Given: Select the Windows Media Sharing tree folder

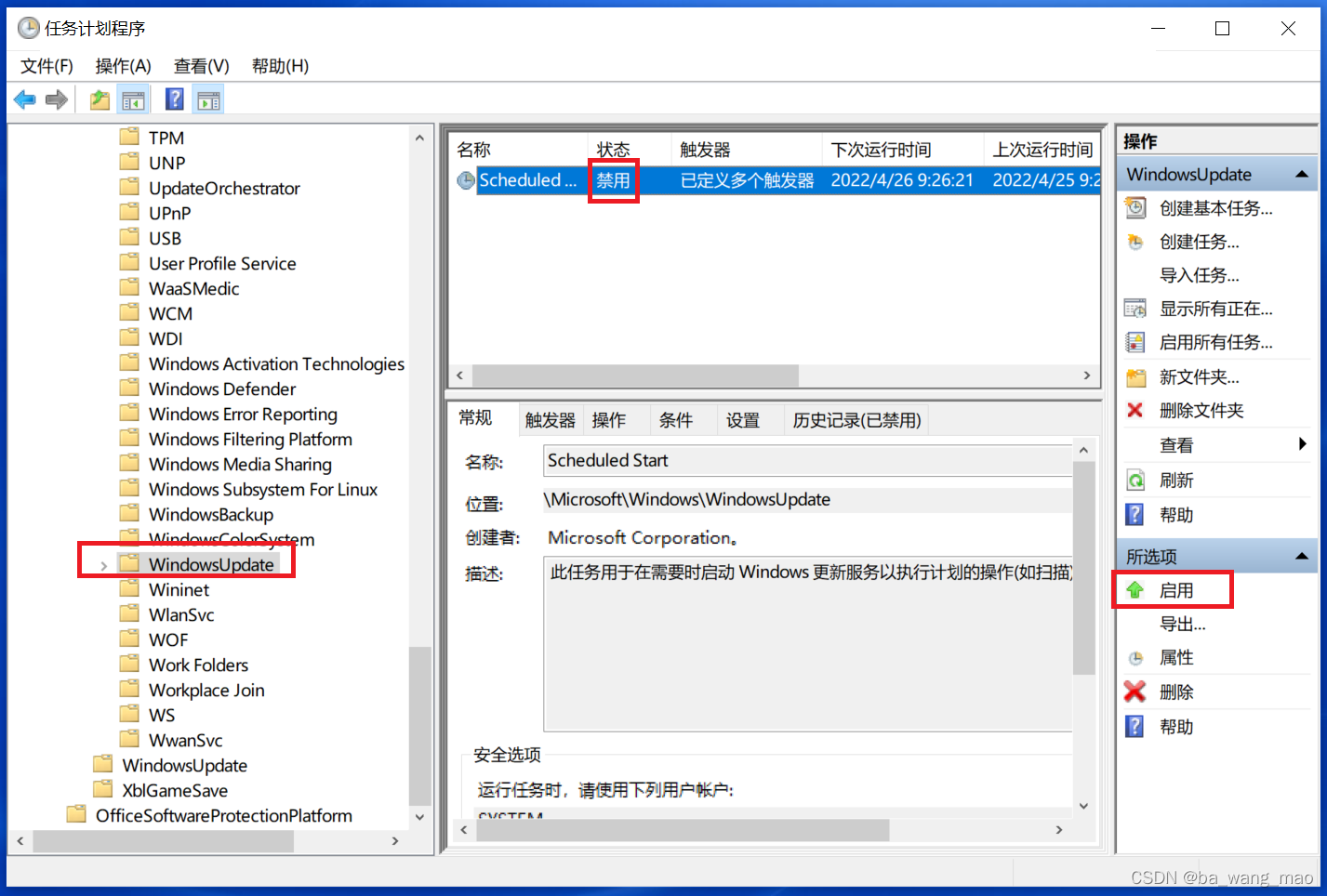Looking at the screenshot, I should [240, 464].
